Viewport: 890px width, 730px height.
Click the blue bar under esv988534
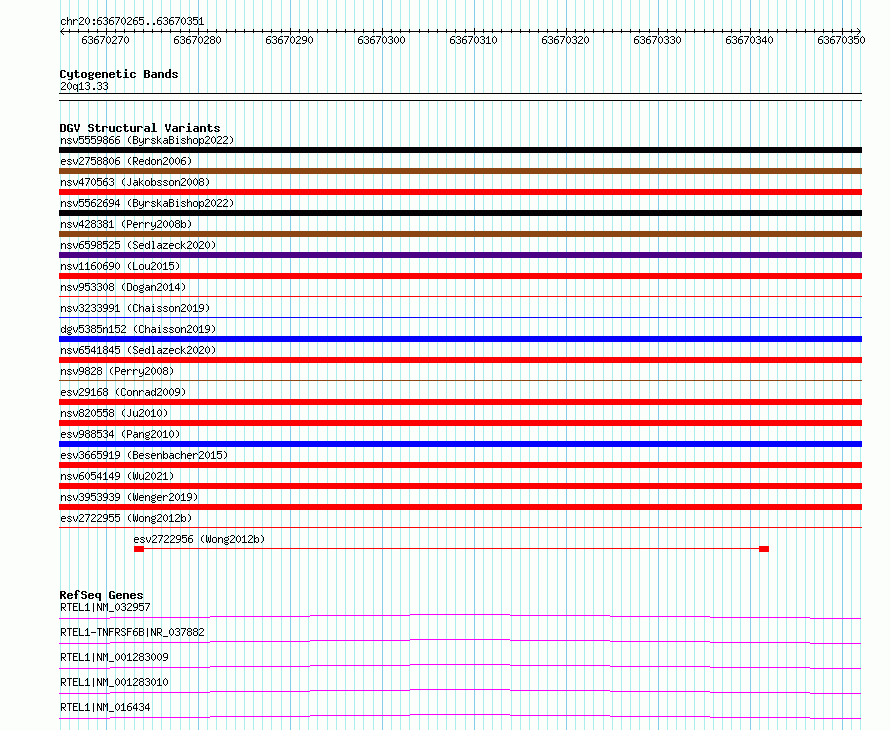point(460,444)
